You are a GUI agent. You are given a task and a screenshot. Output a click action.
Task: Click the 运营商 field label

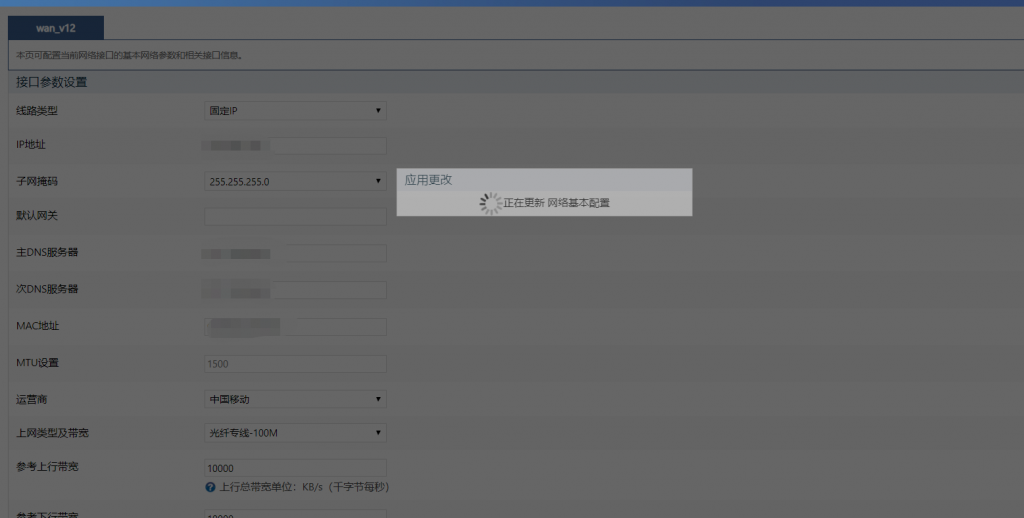(x=31, y=399)
